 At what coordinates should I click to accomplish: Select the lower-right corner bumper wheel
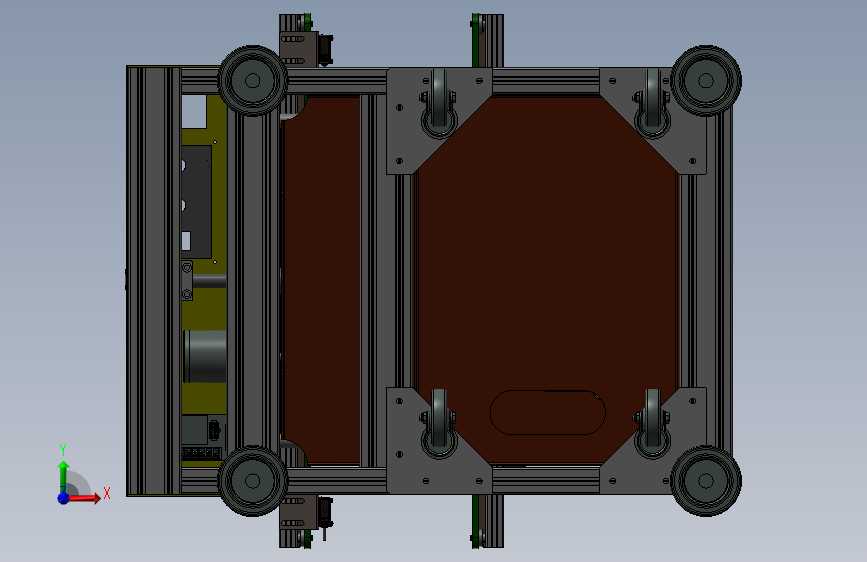click(706, 481)
